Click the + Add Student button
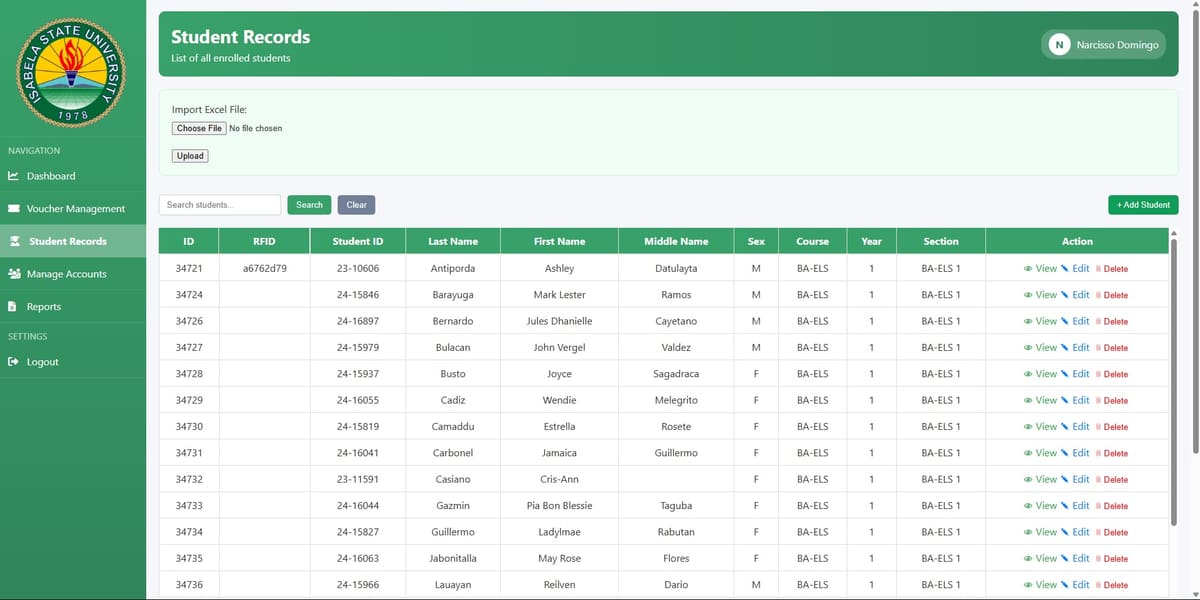 1143,205
